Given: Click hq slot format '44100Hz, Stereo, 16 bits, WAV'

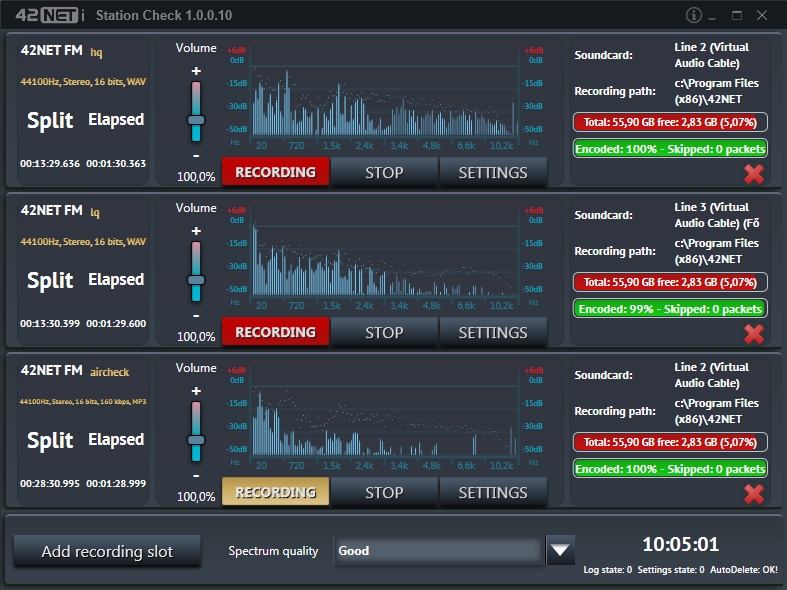Looking at the screenshot, I should point(83,82).
